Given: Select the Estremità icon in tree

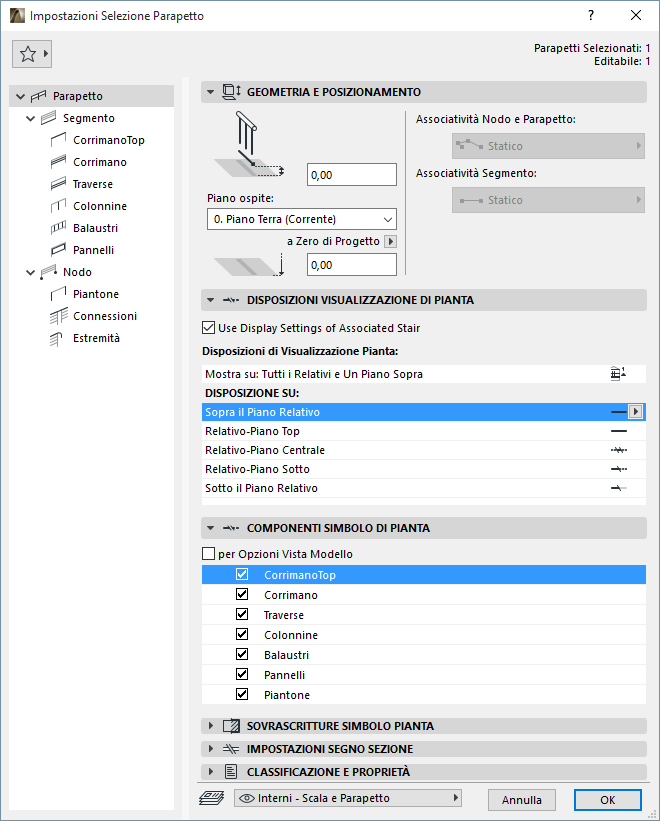Looking at the screenshot, I should tap(57, 339).
